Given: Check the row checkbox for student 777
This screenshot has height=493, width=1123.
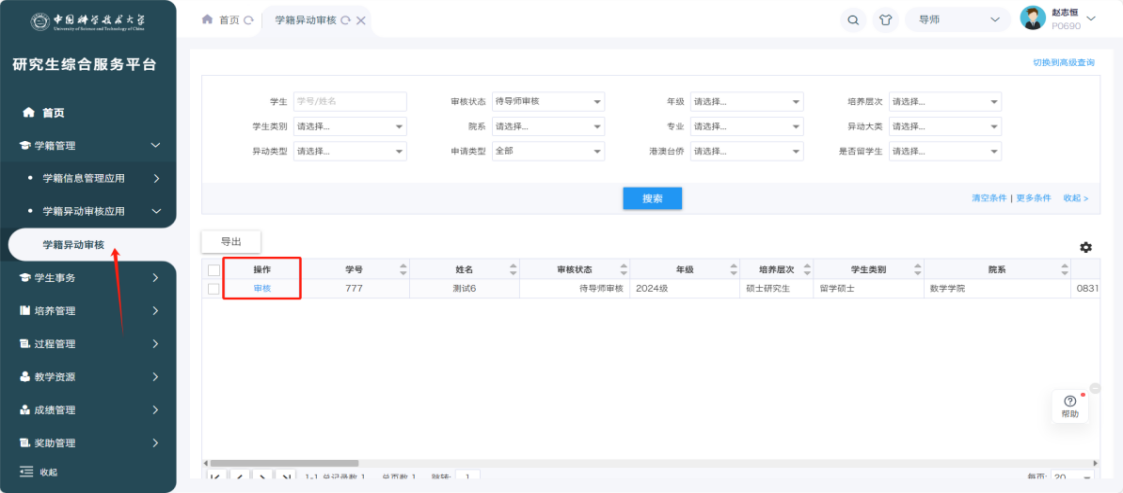Looking at the screenshot, I should 213,289.
